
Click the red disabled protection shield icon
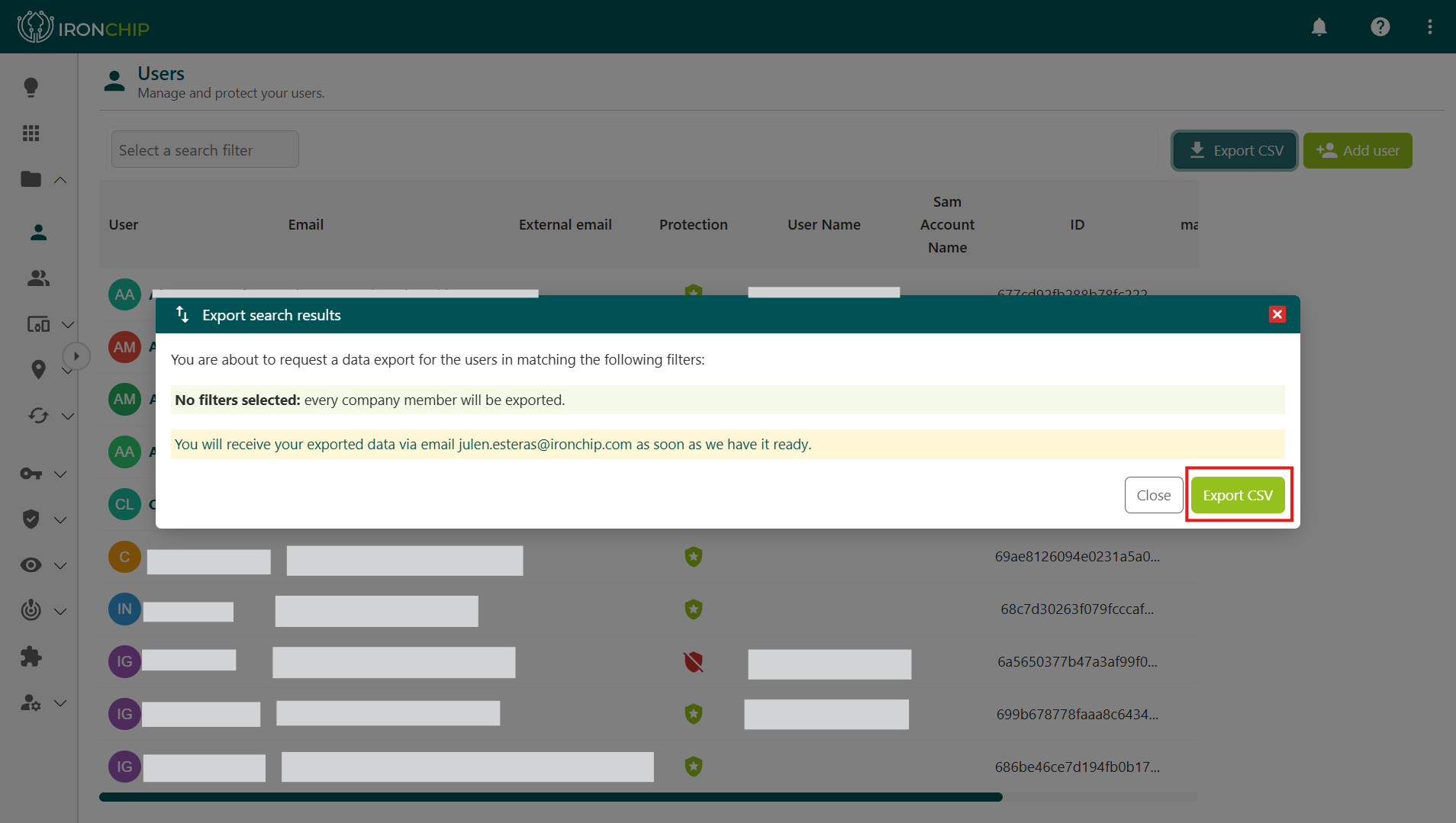point(693,662)
